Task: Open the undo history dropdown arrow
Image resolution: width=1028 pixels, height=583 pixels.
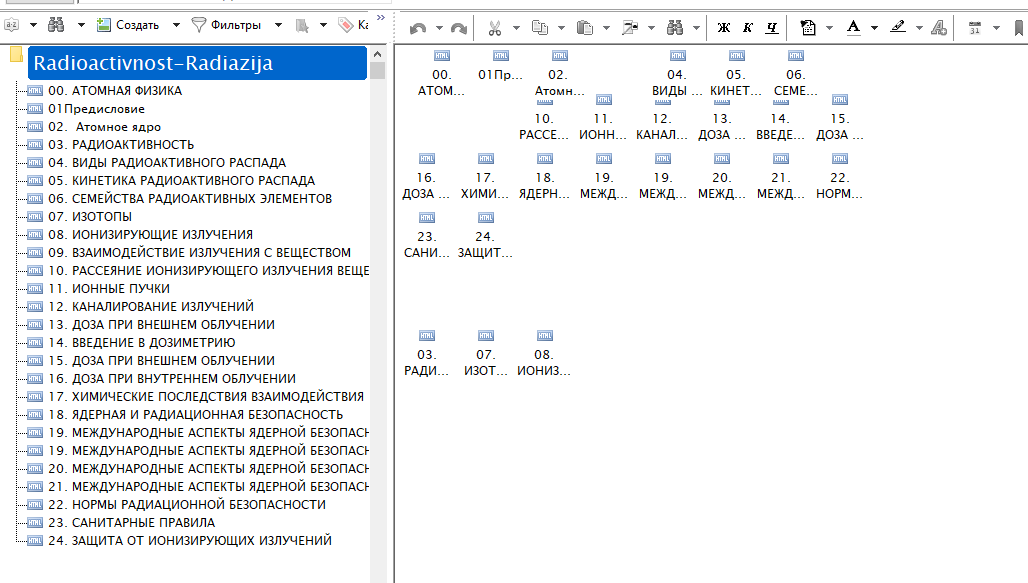Action: (439, 28)
